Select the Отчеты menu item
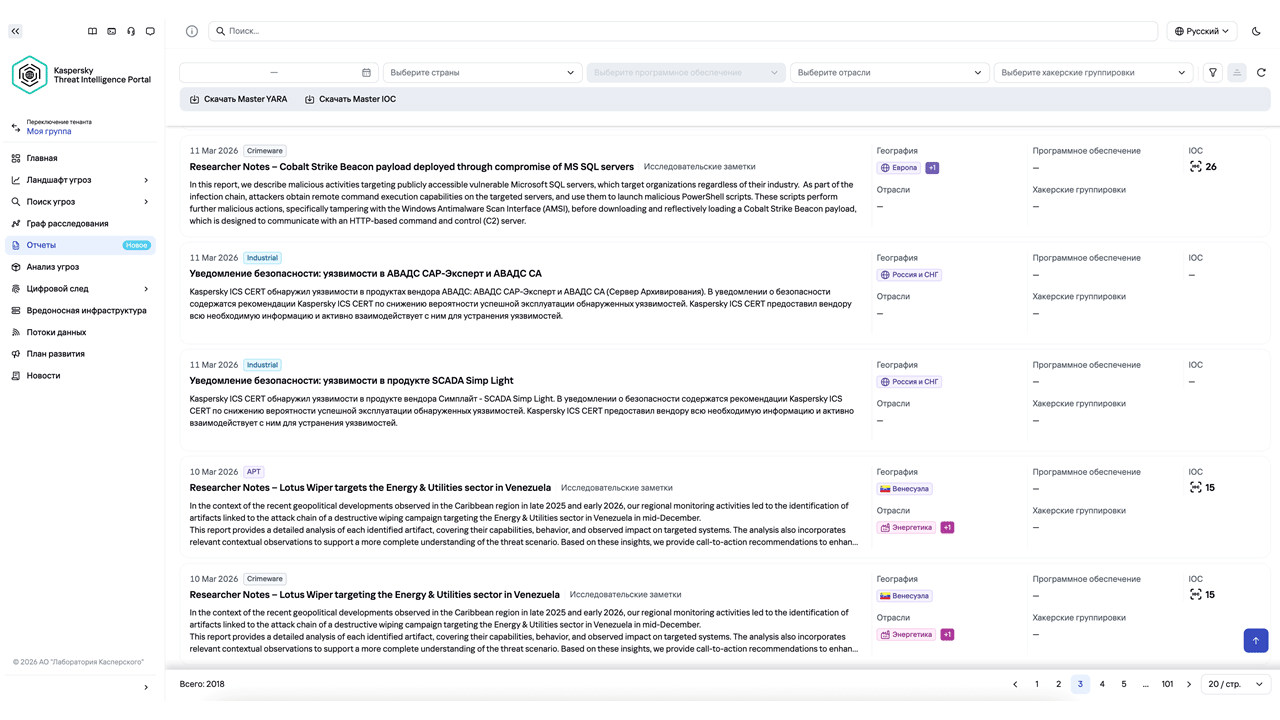This screenshot has width=1280, height=720. pos(82,245)
